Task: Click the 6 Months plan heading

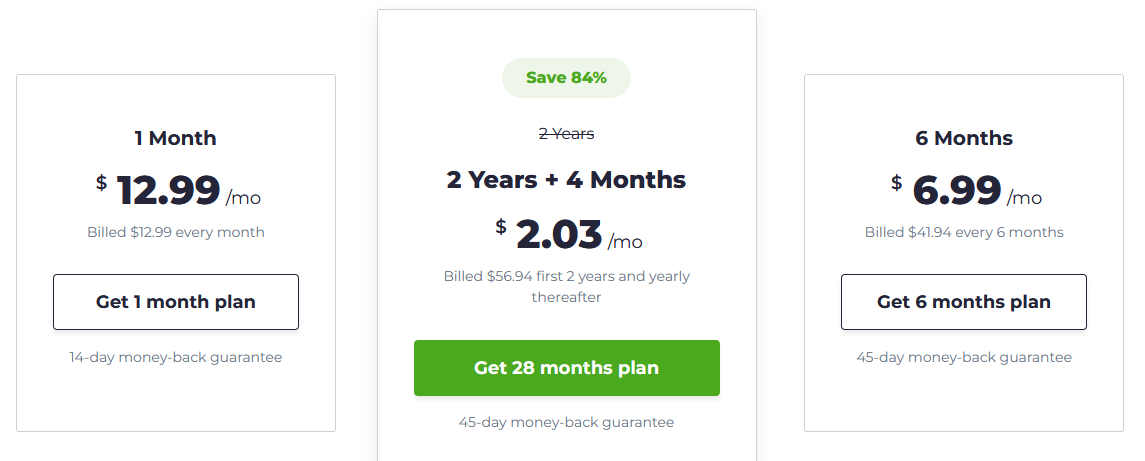Action: 964,138
